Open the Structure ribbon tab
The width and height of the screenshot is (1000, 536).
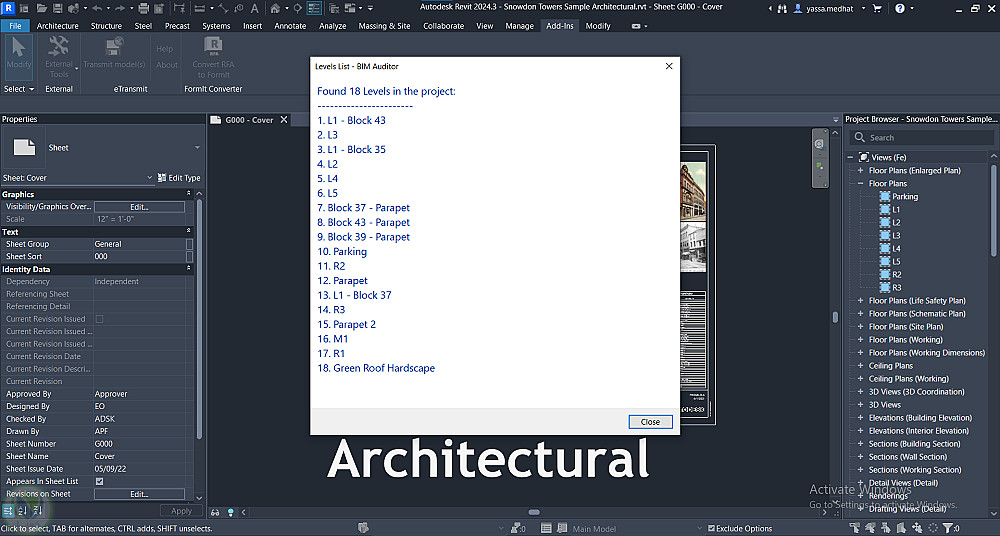click(106, 26)
